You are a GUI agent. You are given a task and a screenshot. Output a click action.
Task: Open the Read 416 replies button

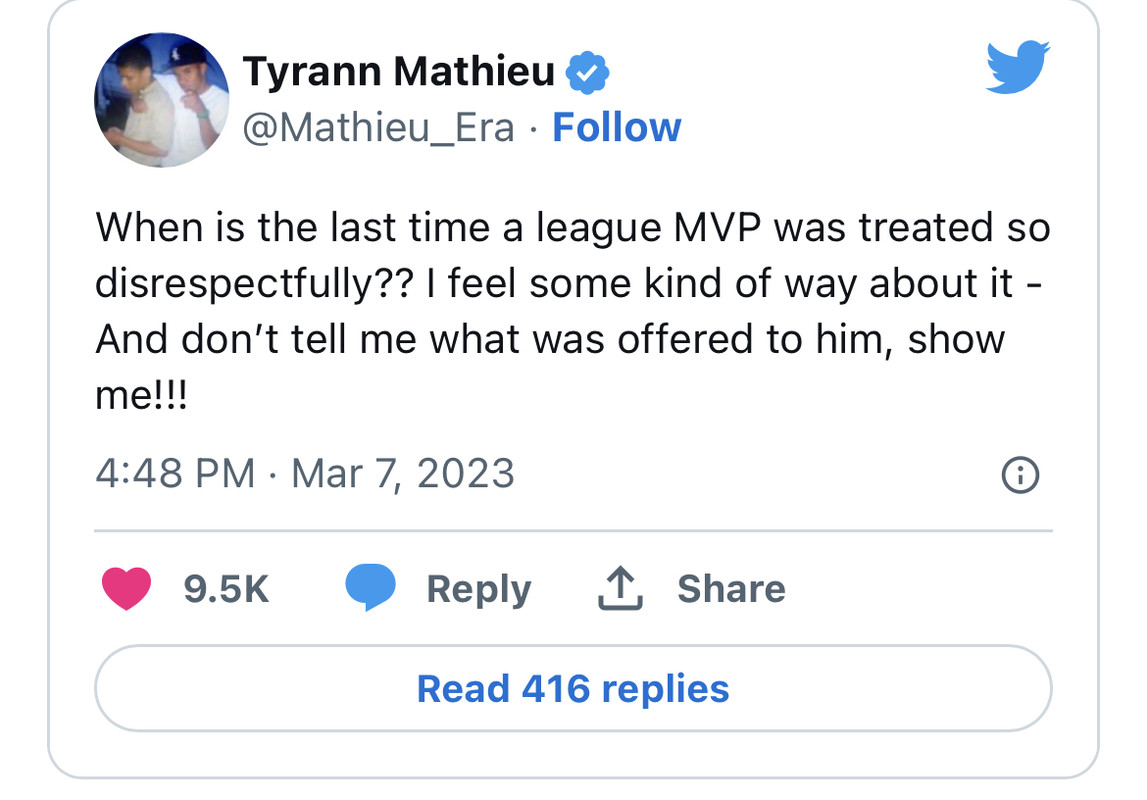(573, 689)
